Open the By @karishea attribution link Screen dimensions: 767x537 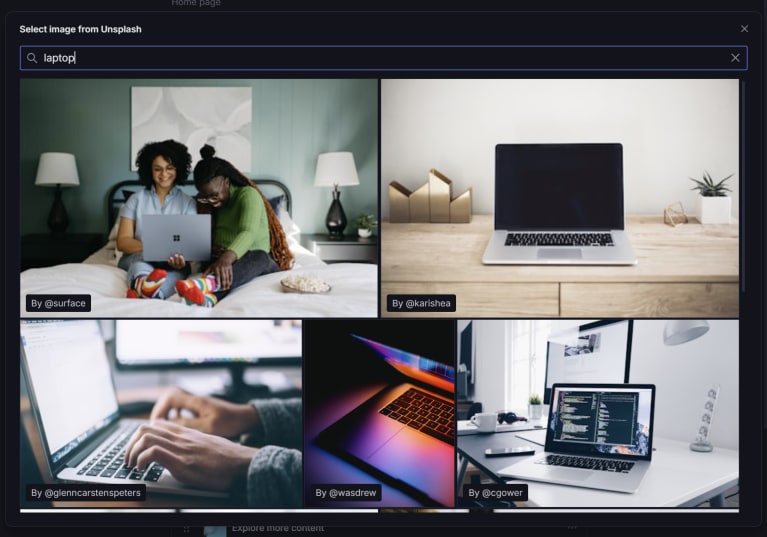(421, 303)
